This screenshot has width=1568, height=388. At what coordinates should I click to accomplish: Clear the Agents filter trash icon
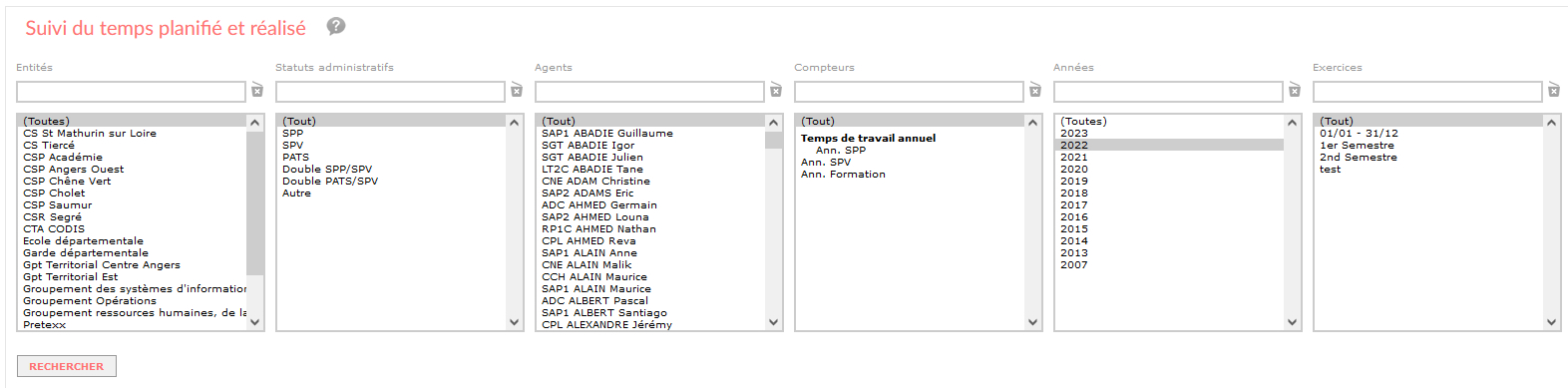775,91
